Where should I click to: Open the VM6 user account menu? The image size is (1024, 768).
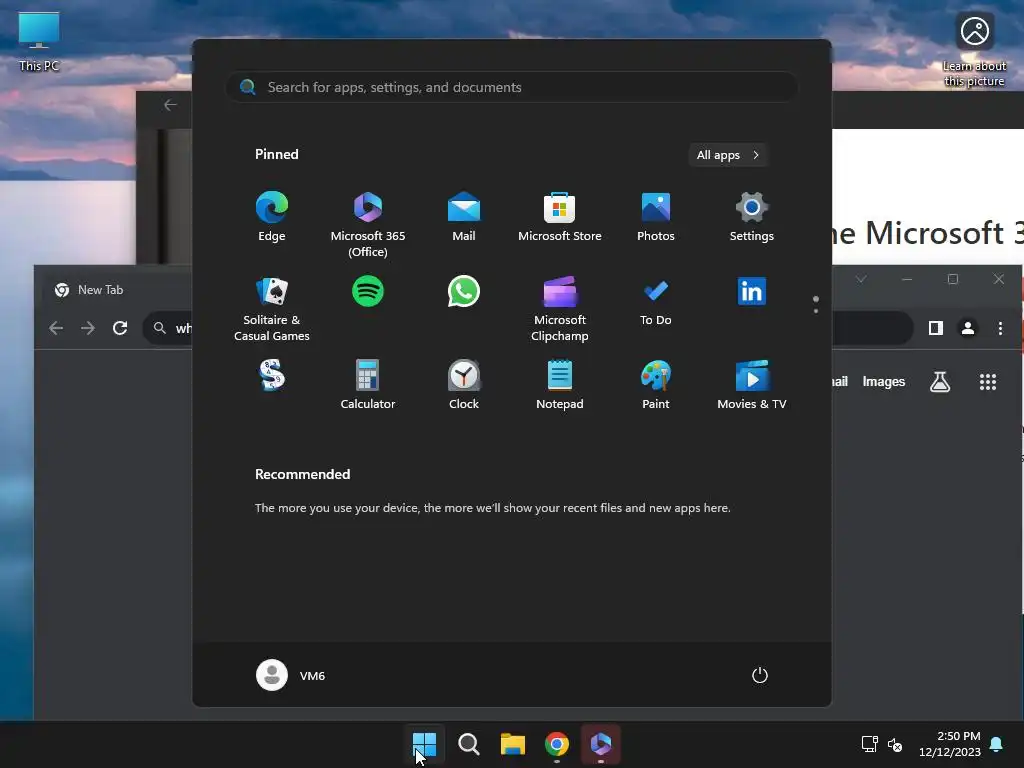pos(291,675)
